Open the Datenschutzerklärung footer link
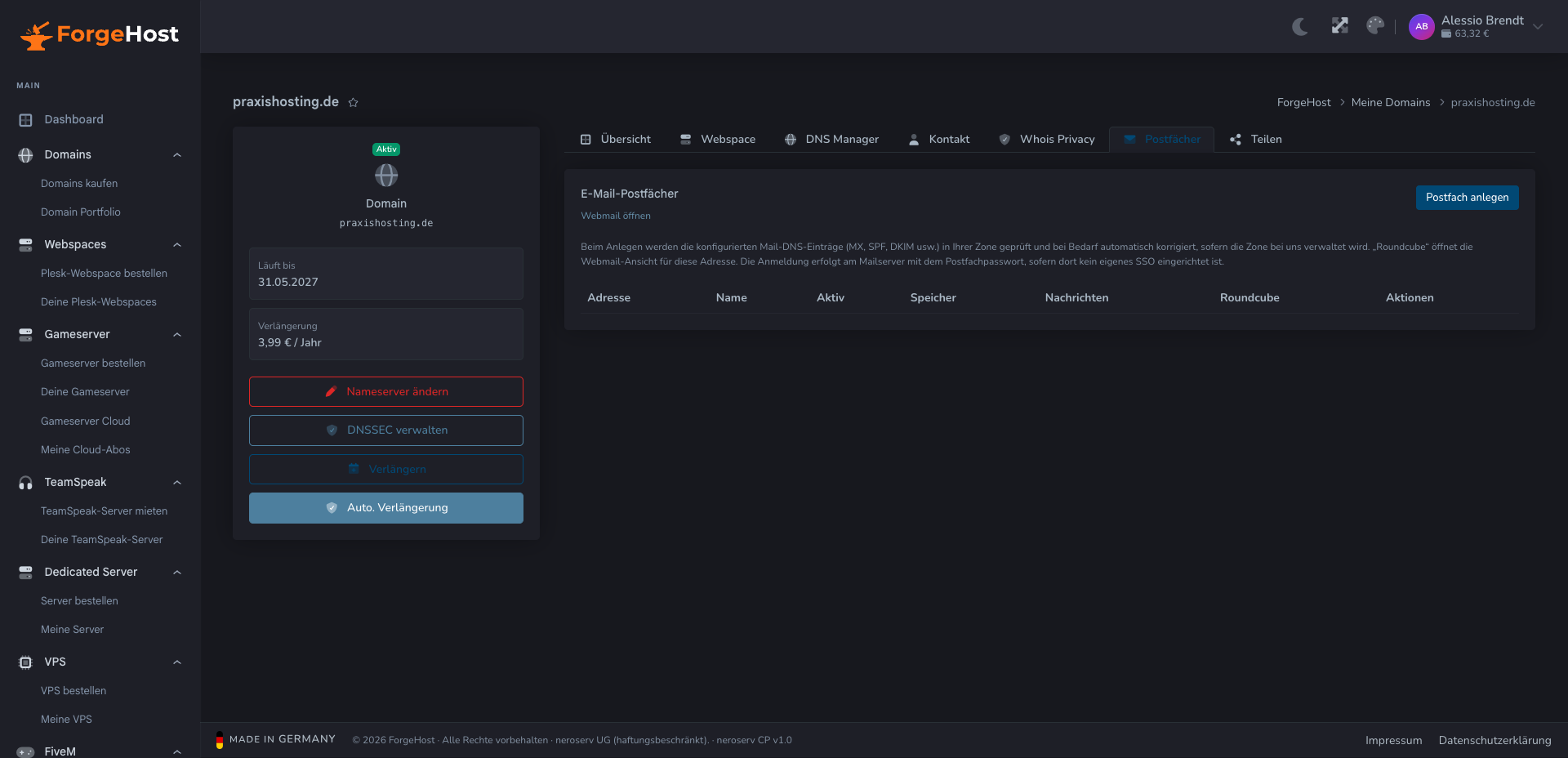1568x758 pixels. pyautogui.click(x=1494, y=741)
